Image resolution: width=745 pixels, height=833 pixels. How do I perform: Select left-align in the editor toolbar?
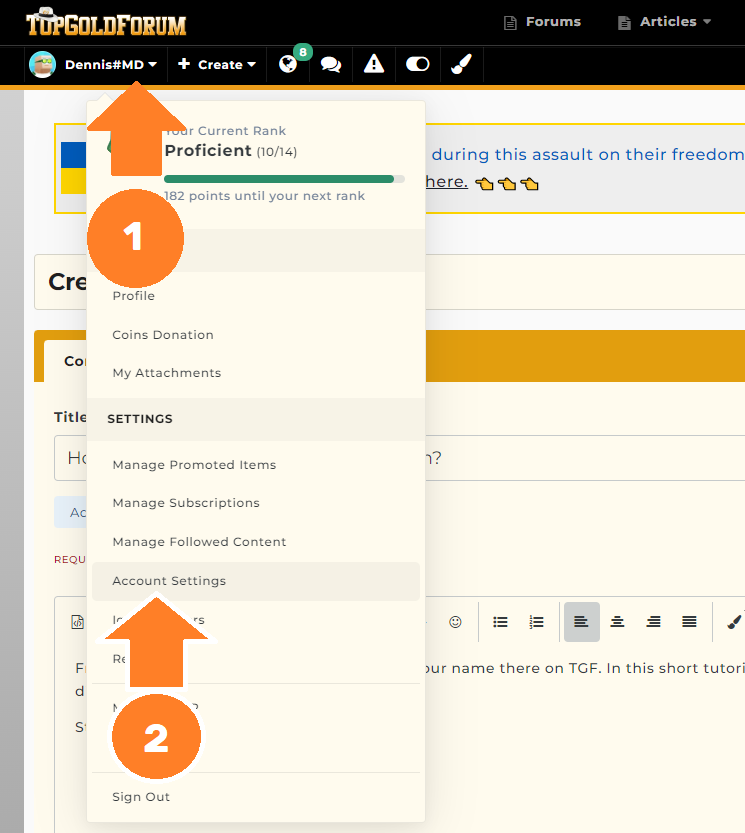(x=582, y=622)
